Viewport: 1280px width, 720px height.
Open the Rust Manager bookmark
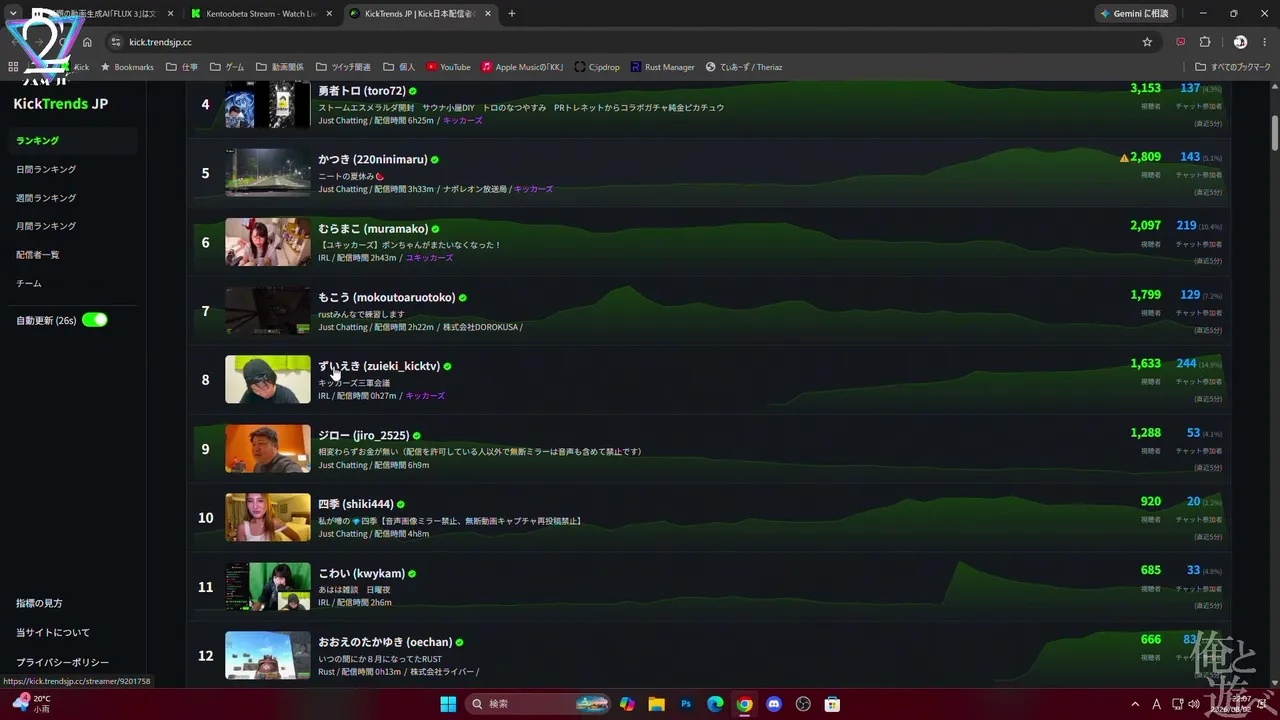pos(662,67)
